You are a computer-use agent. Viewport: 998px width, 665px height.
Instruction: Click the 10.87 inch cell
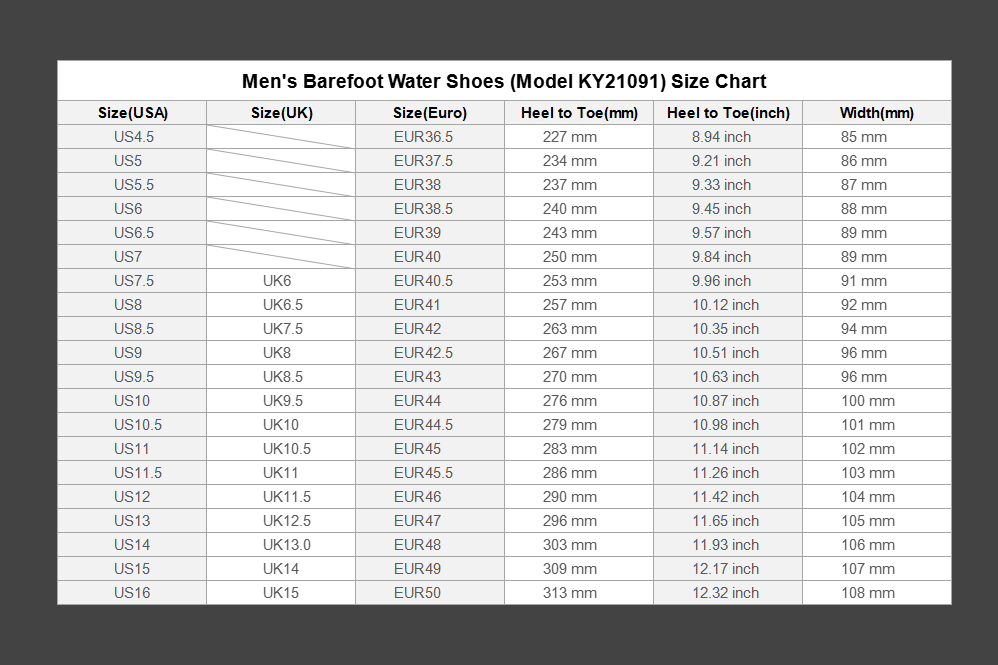[x=726, y=401]
